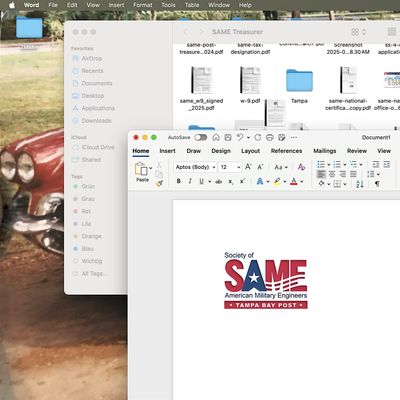The width and height of the screenshot is (400, 400).
Task: Open the Change Case Aa dropdown
Action: (x=281, y=167)
